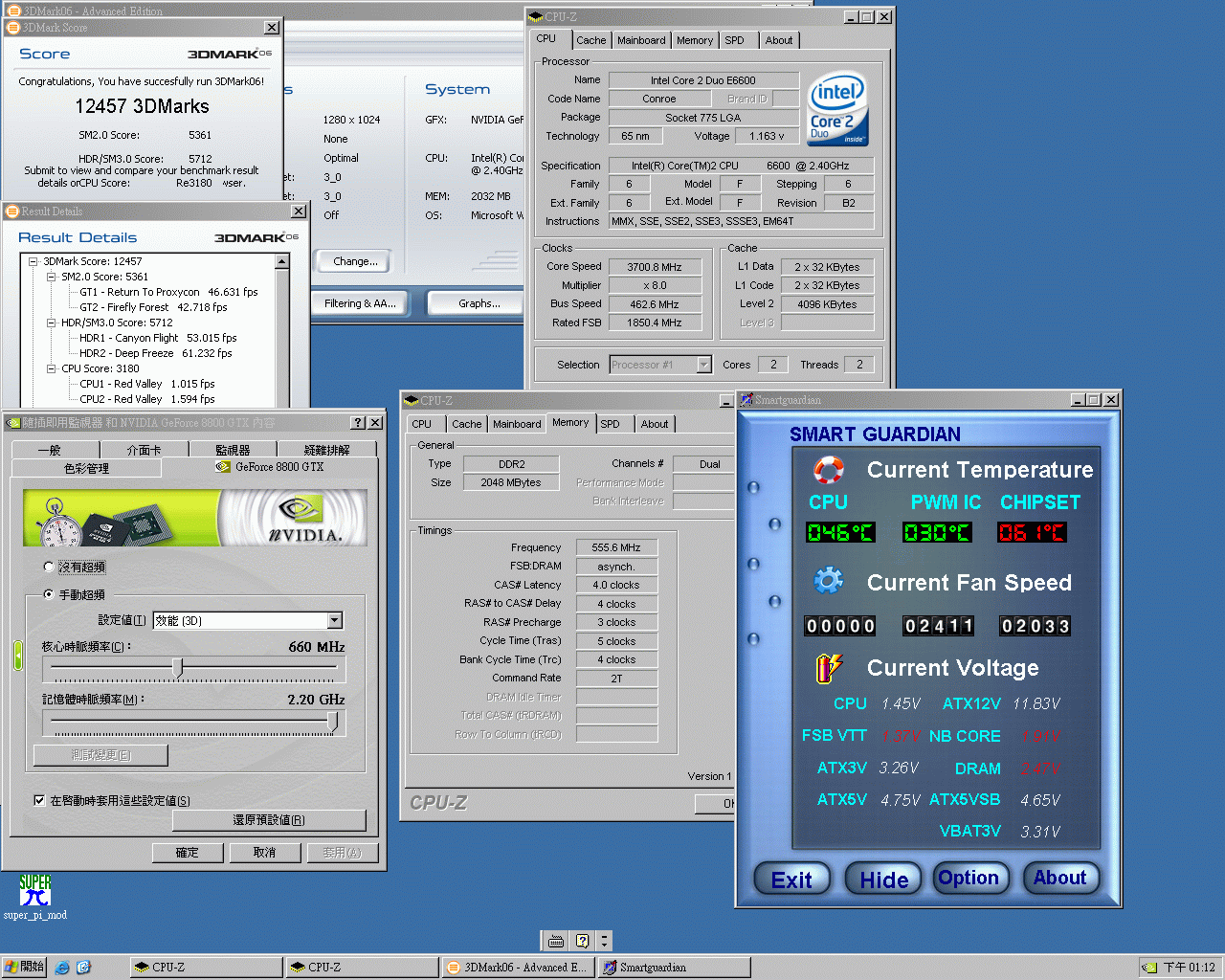The width and height of the screenshot is (1225, 980).
Task: Click the system clock in the tray
Action: (1190, 968)
